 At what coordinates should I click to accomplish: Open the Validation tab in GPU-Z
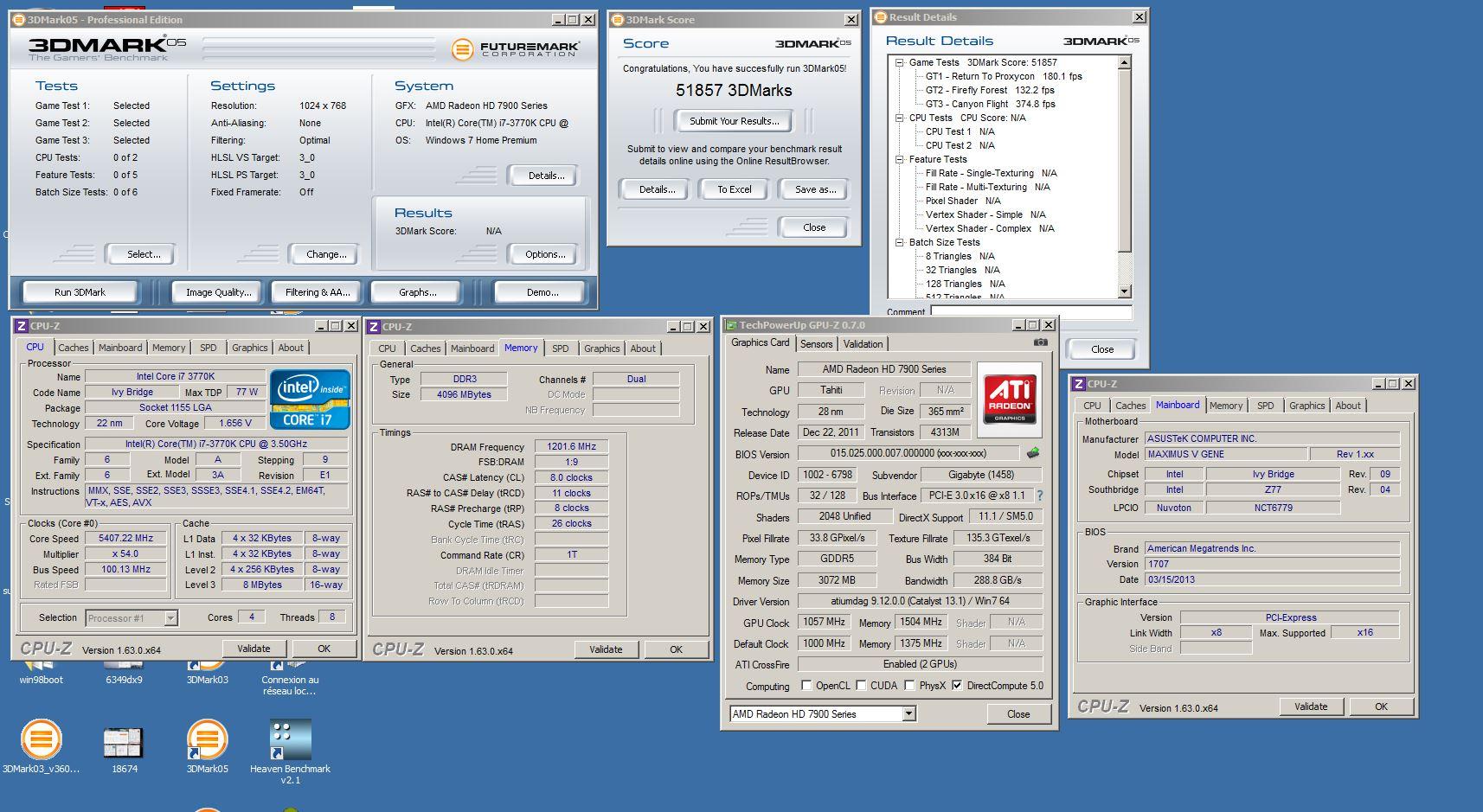coord(863,344)
